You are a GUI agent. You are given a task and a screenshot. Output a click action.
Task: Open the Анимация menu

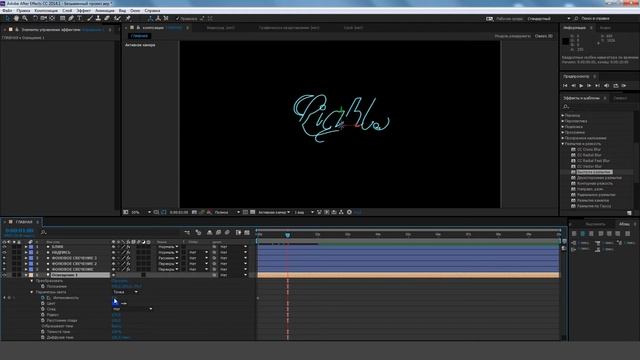(x=104, y=11)
